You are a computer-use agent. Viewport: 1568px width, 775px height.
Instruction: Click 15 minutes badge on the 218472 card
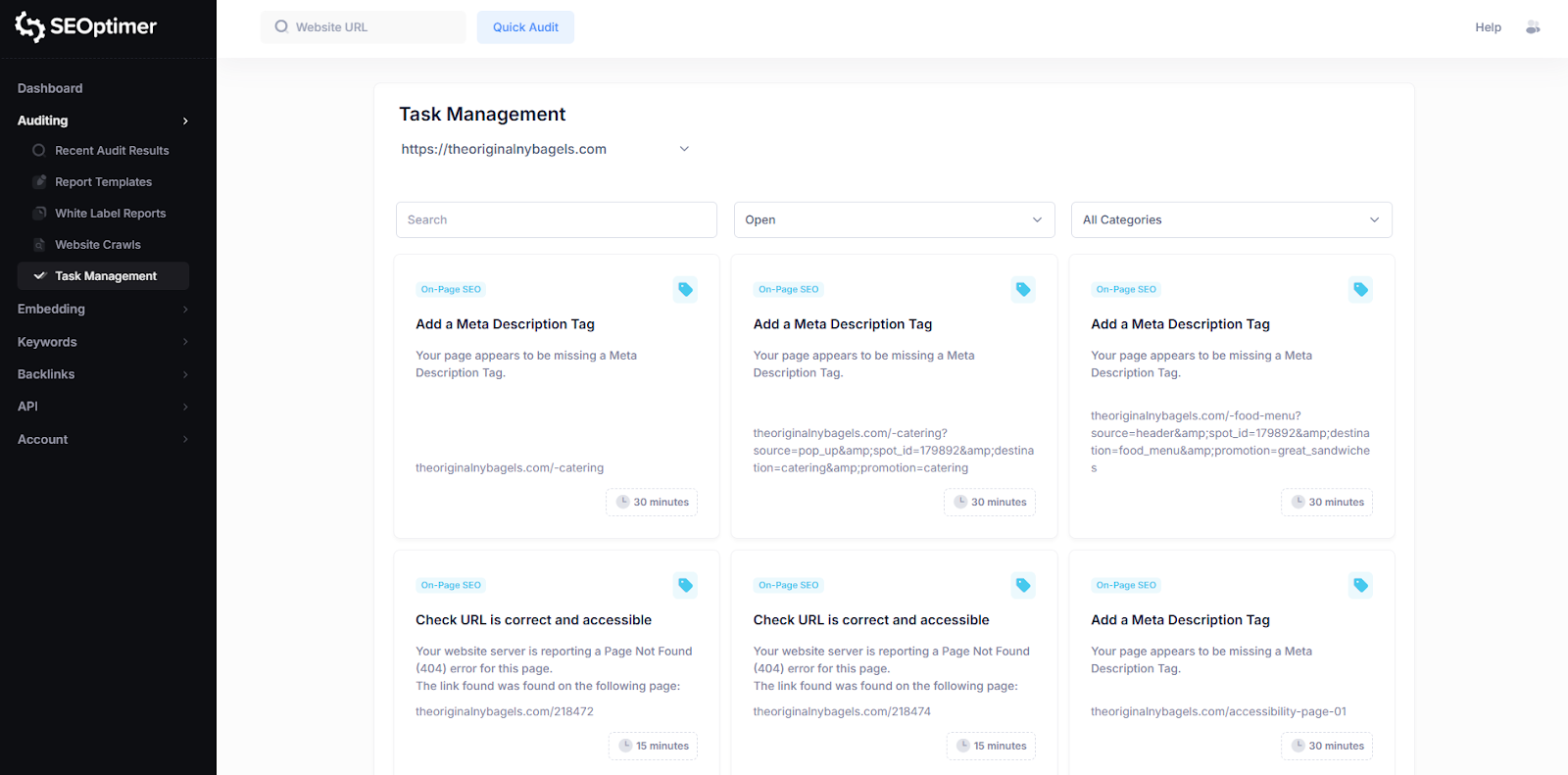pos(653,746)
